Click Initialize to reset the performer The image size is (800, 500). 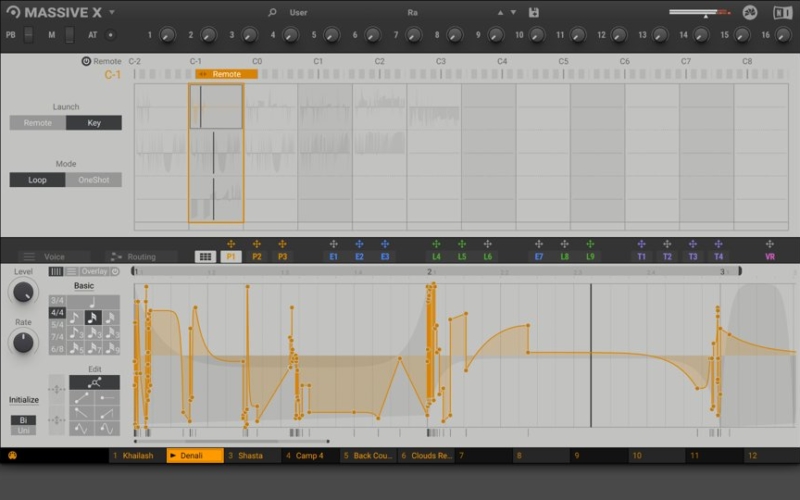point(23,399)
